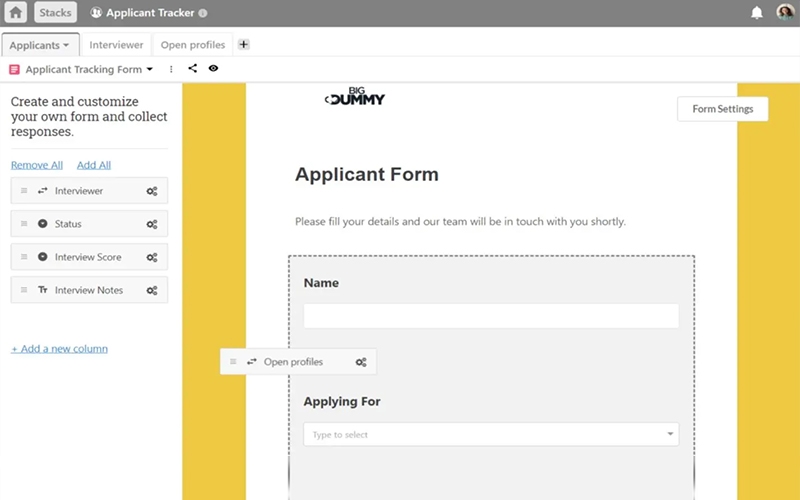Switch to the Interviewer tab
800x500 pixels.
pyautogui.click(x=116, y=45)
